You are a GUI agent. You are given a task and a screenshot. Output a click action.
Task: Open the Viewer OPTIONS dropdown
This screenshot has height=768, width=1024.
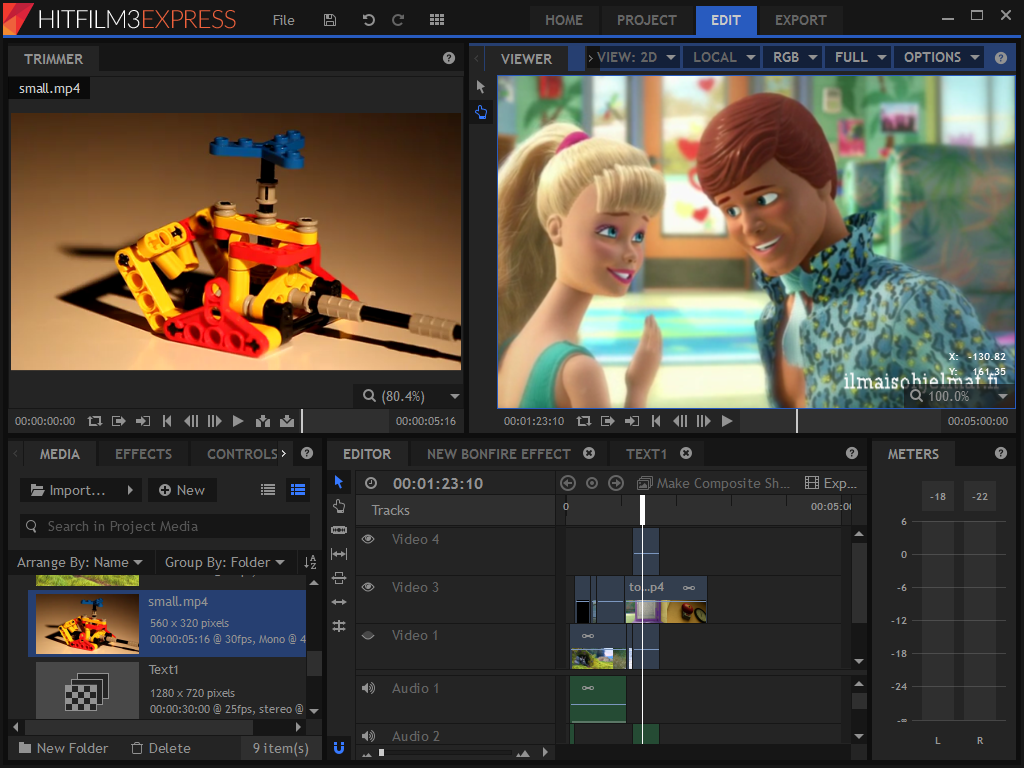(x=940, y=57)
